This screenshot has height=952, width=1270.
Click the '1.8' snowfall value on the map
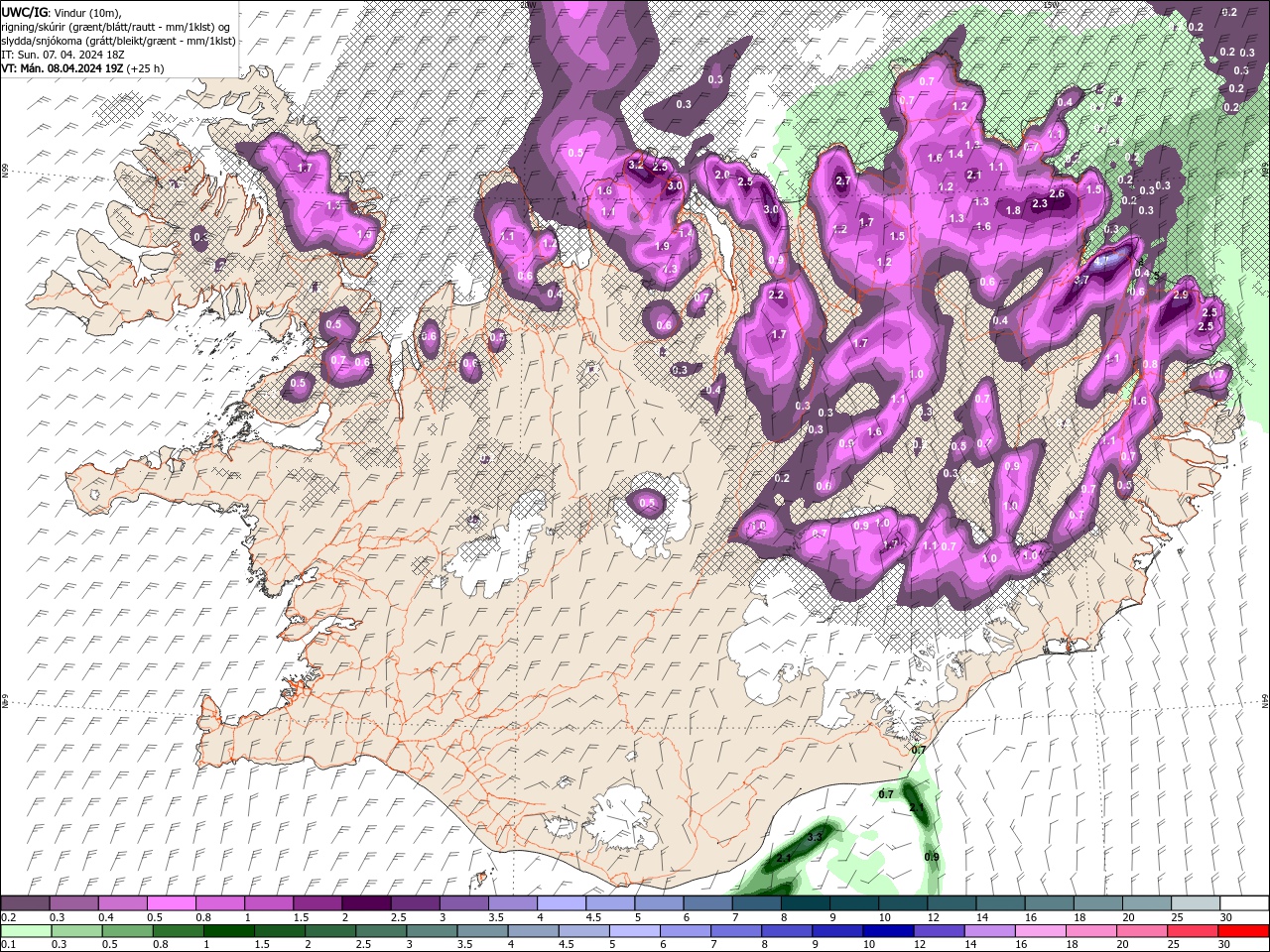click(1013, 210)
